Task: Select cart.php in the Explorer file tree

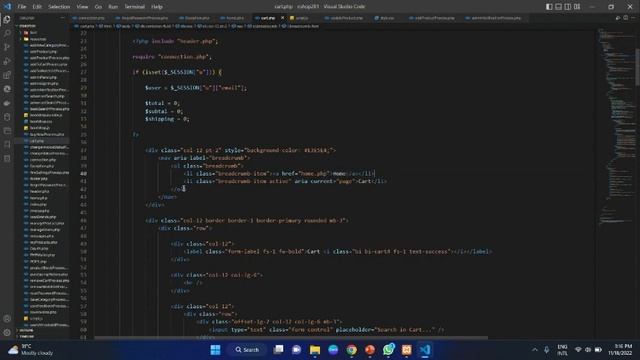Action: click(37, 141)
